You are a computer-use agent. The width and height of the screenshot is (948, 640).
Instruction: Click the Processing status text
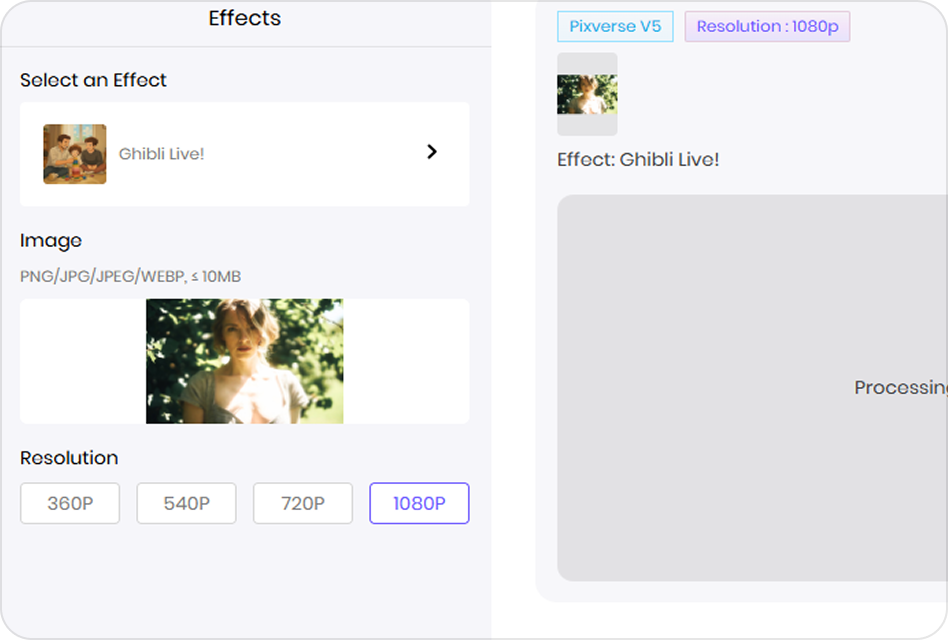(x=900, y=387)
